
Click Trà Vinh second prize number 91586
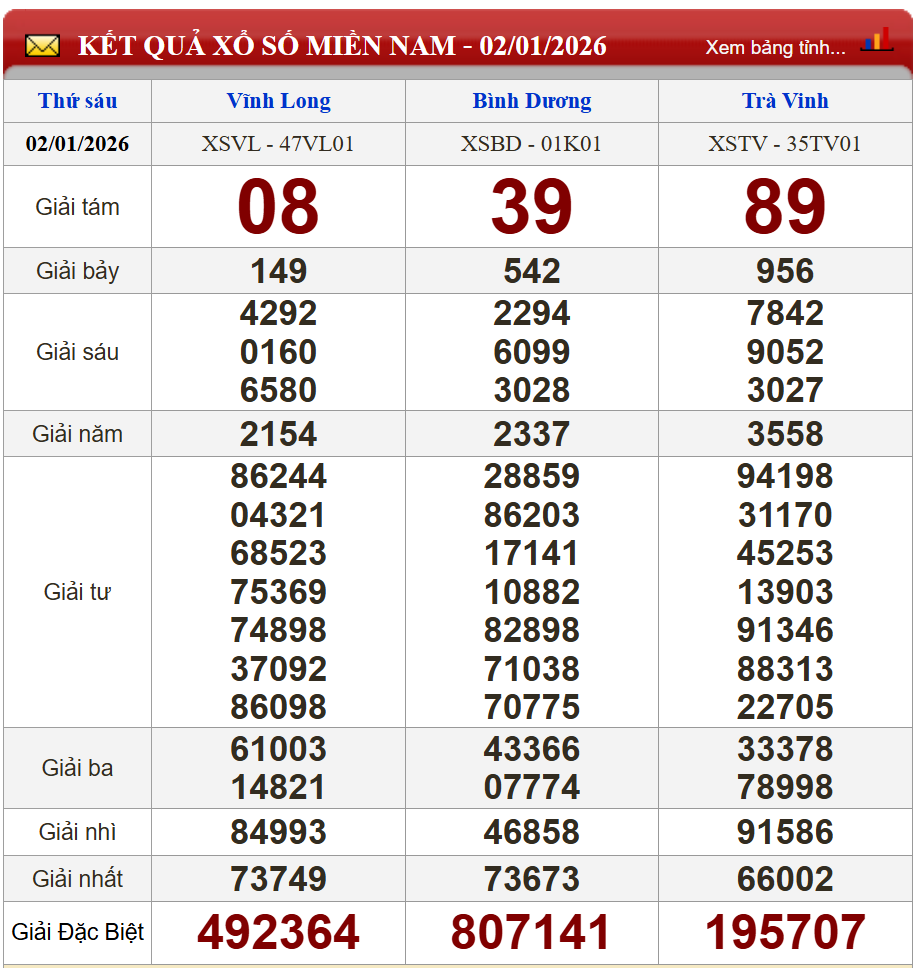coord(785,832)
